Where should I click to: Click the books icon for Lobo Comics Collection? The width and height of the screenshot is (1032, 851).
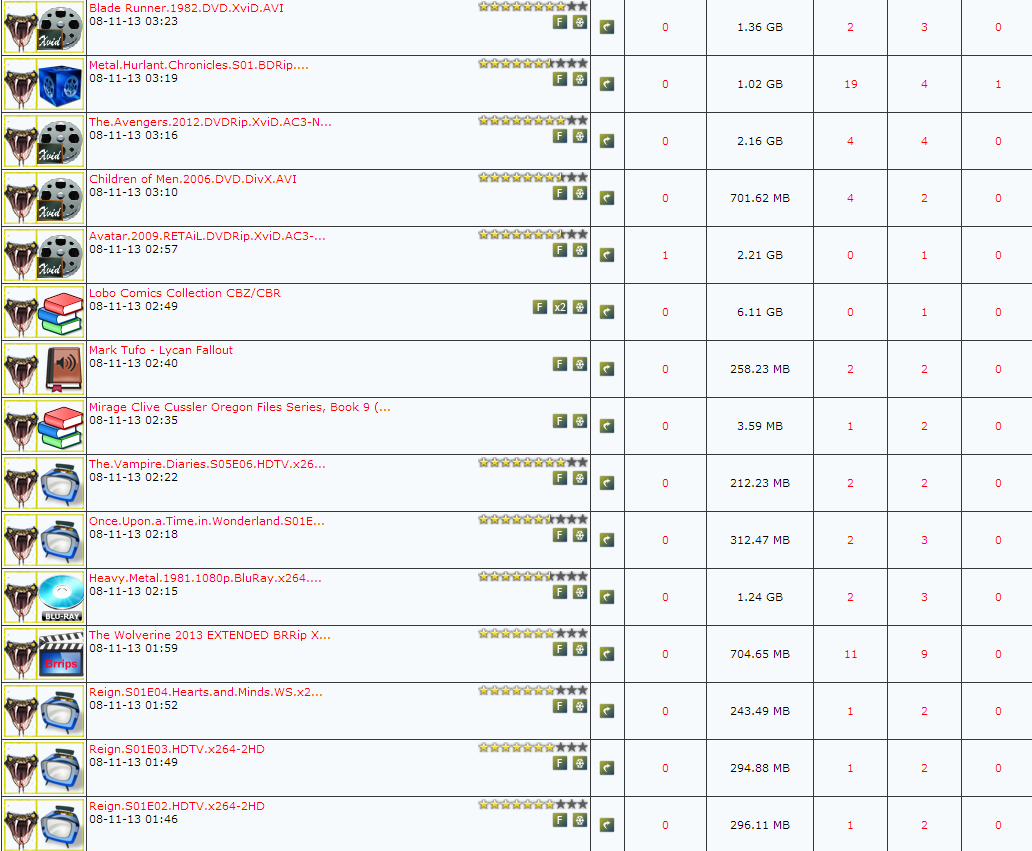coord(61,312)
